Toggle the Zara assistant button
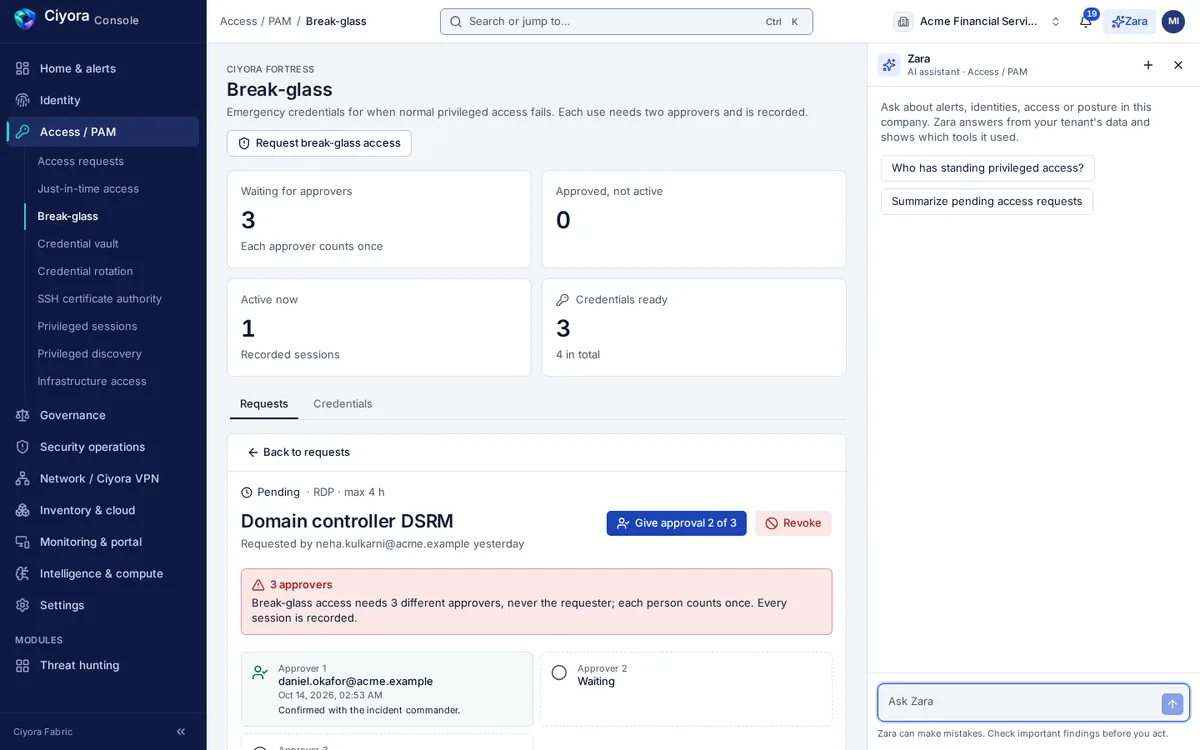 point(1129,21)
